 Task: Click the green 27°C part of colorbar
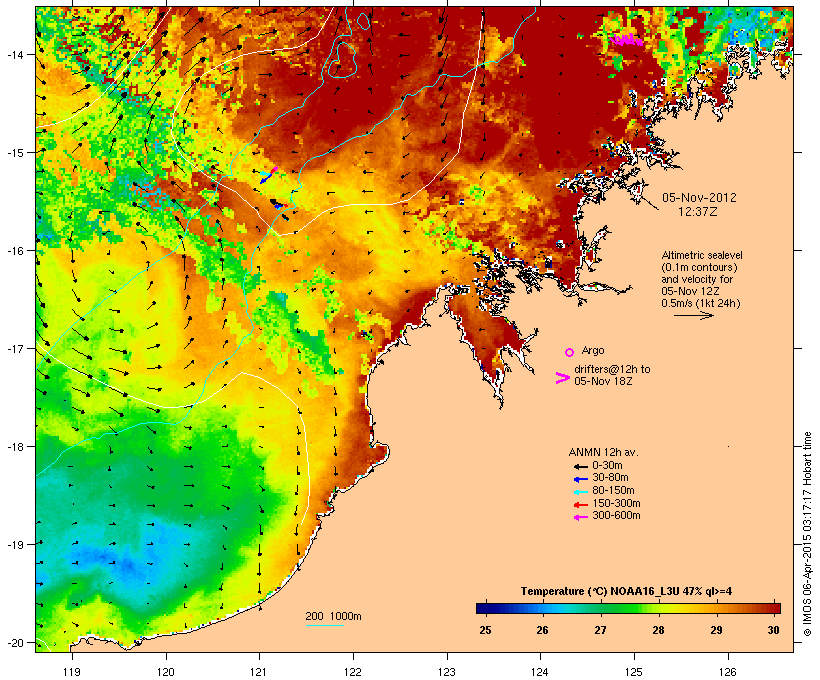600,608
